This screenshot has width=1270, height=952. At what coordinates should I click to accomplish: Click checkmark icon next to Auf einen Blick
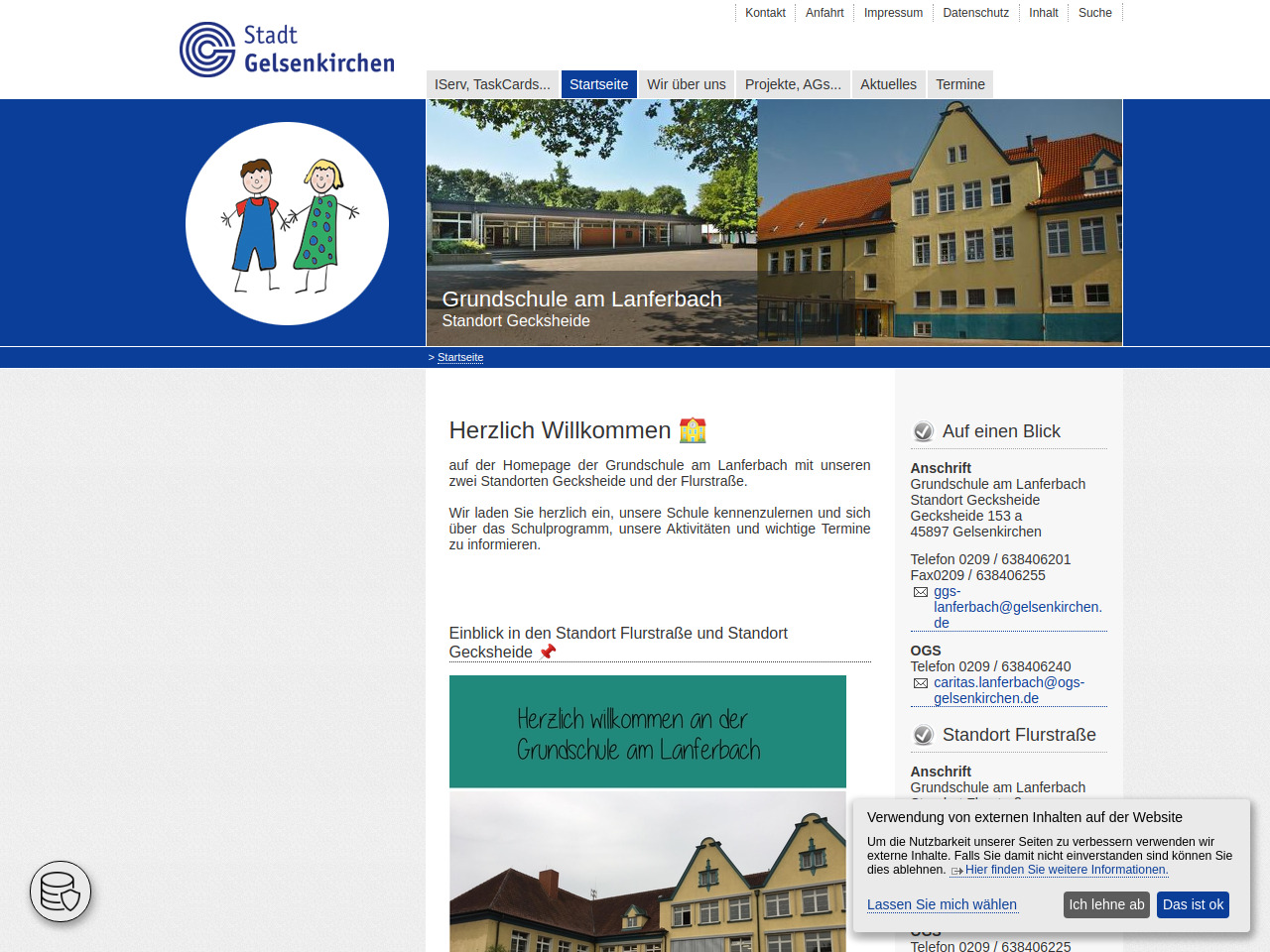(923, 431)
